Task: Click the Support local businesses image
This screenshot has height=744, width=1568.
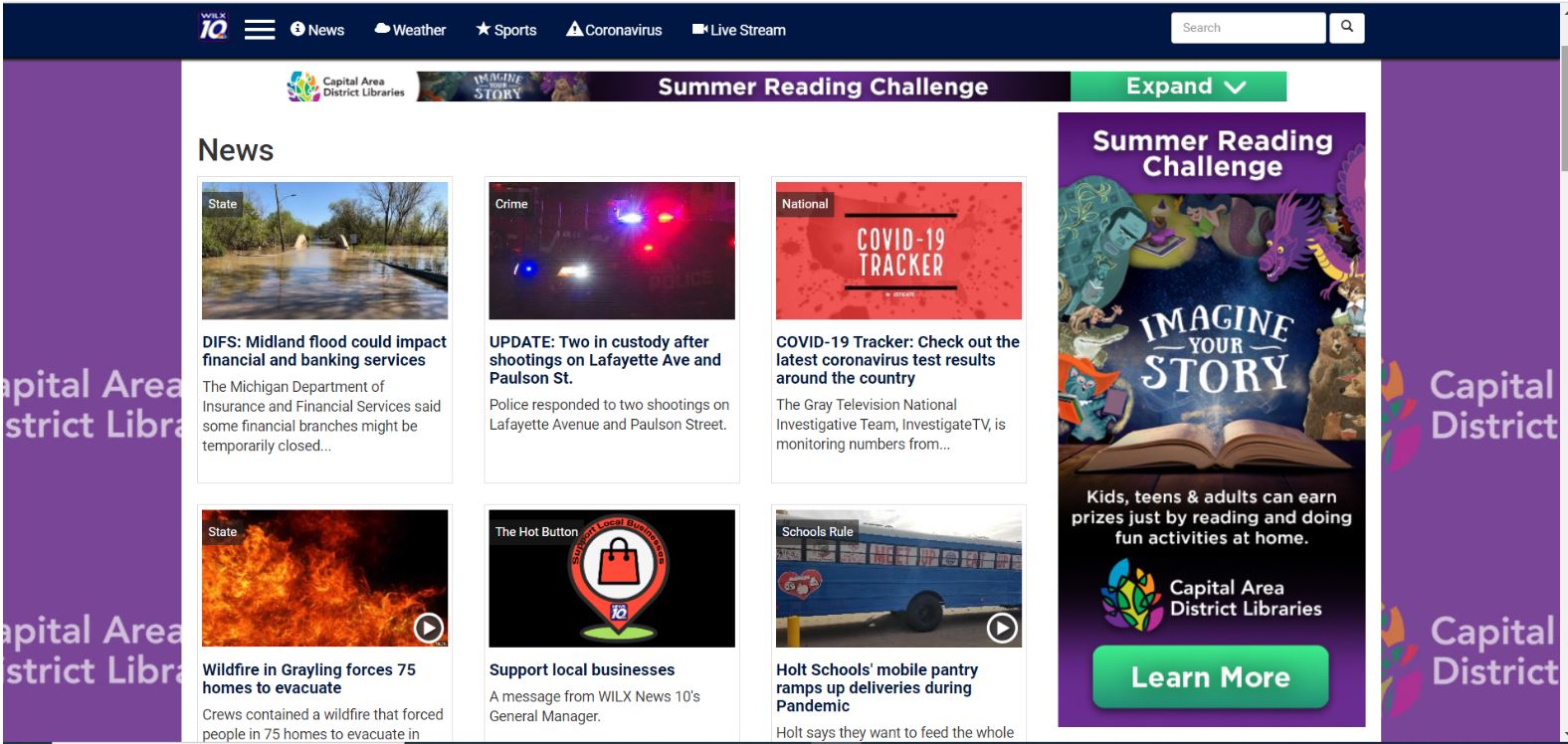Action: pyautogui.click(x=612, y=579)
